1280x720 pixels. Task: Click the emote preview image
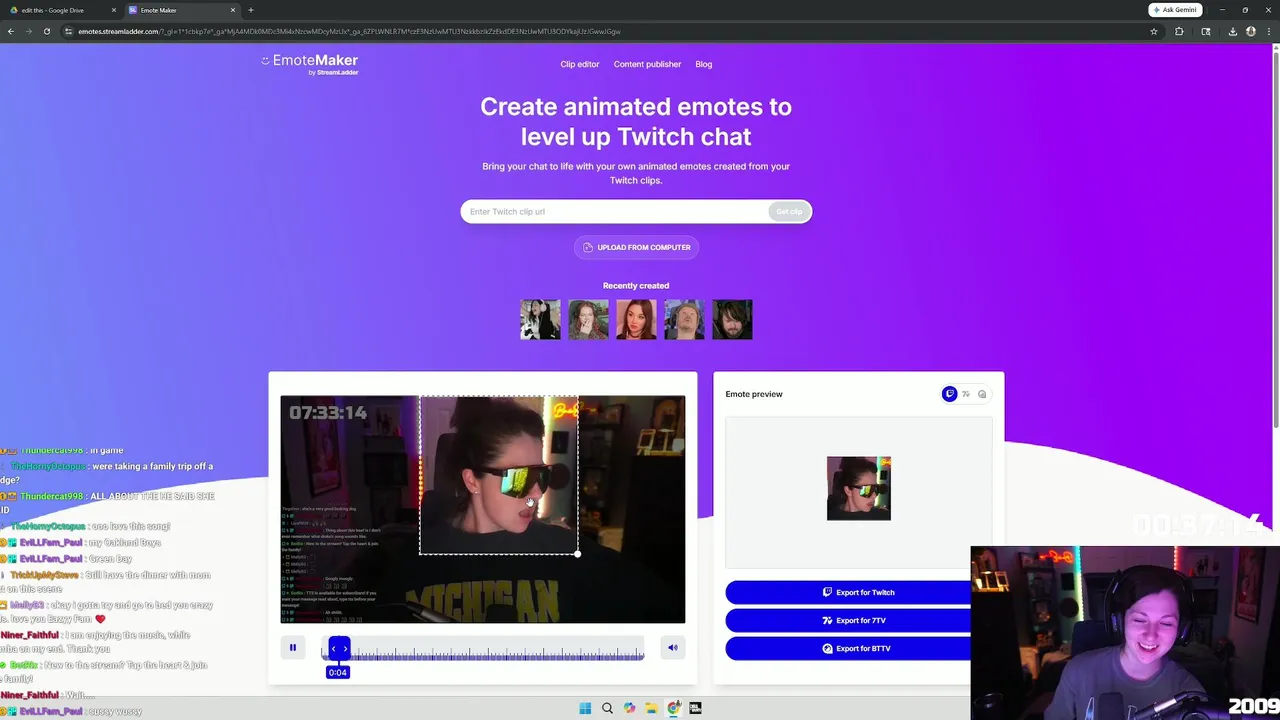(859, 488)
